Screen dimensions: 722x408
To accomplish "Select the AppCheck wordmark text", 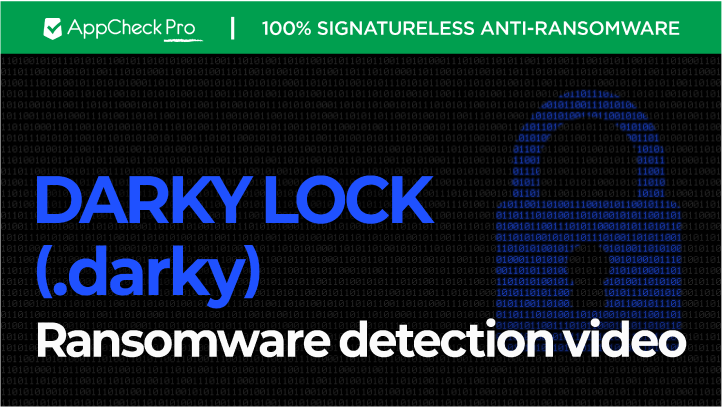I will 115,29.
